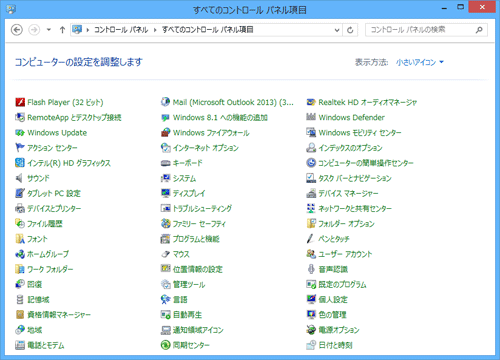Open the Realtek HD オーディオマネージャ icon
Image resolution: width=500 pixels, height=360 pixels.
[311, 102]
